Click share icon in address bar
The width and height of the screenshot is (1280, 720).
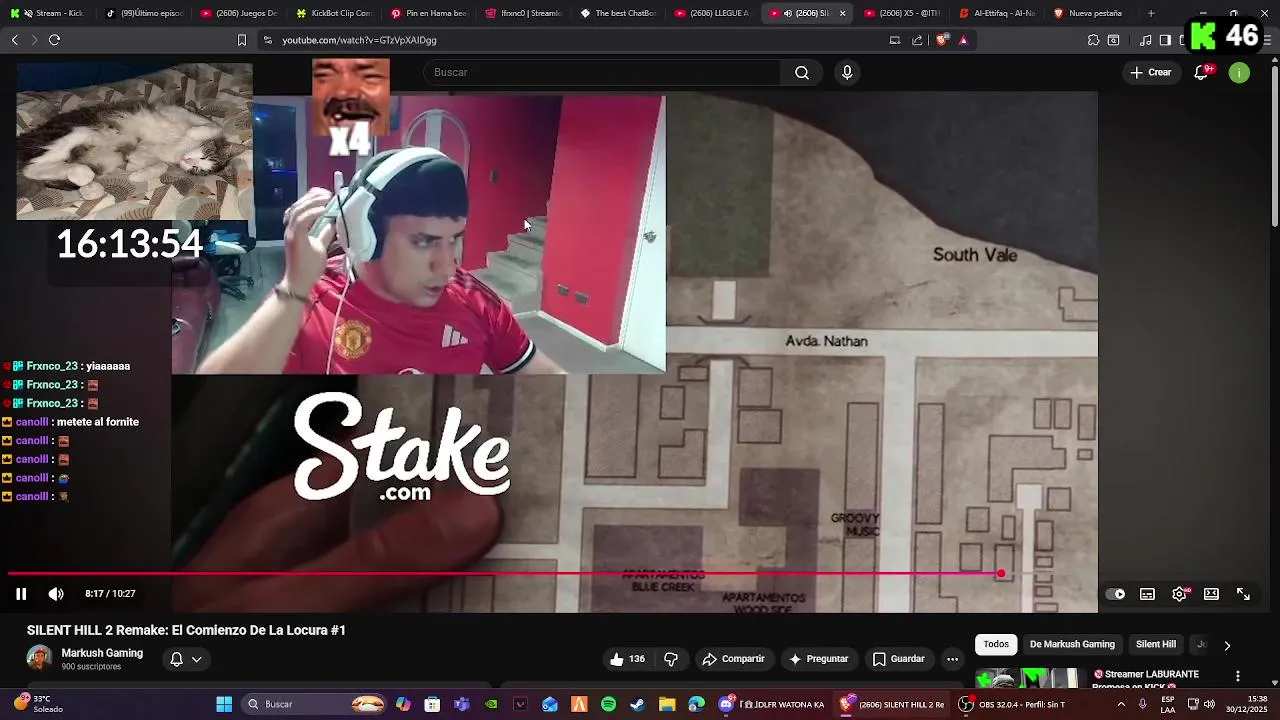(917, 40)
